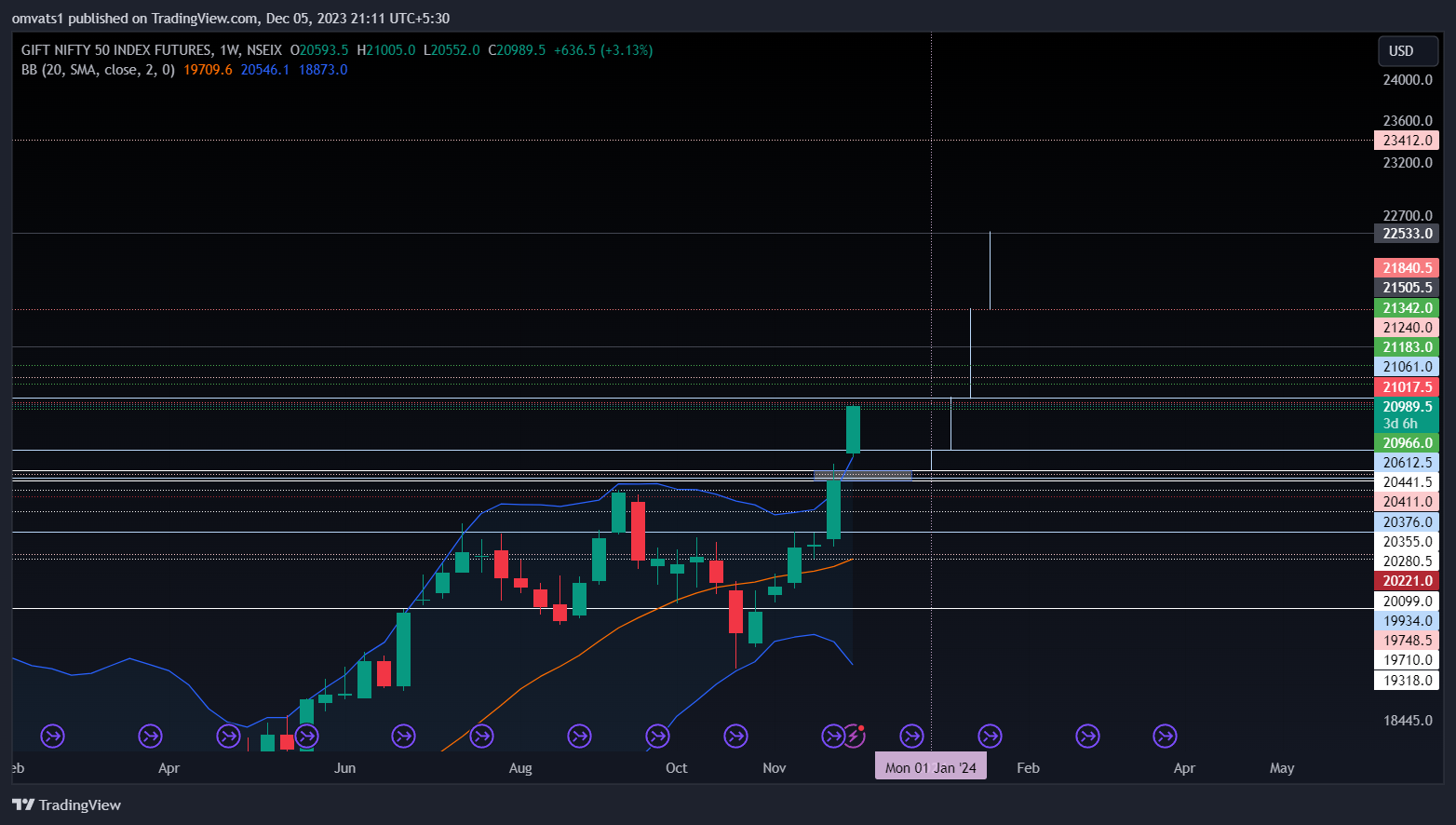
Task: Click the 20612.5 price label
Action: (1407, 463)
